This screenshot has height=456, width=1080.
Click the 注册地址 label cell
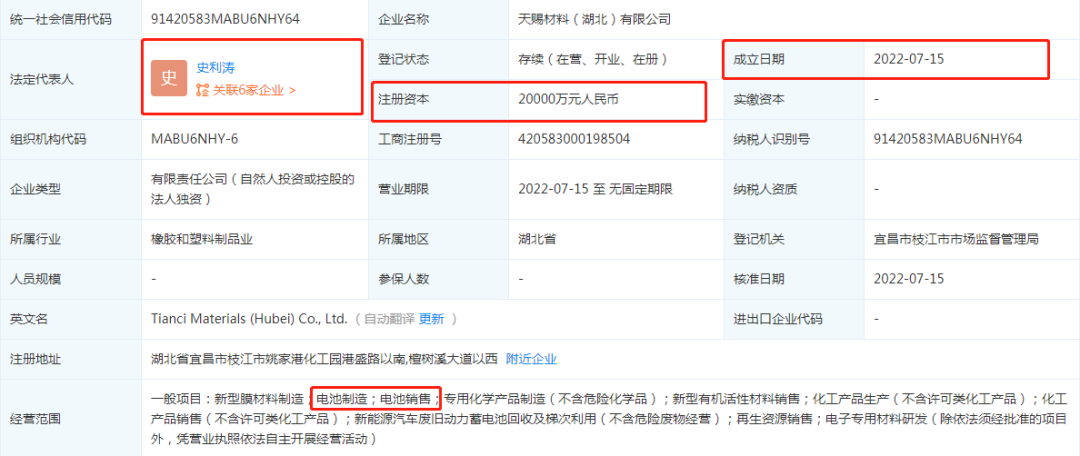pyautogui.click(x=71, y=359)
